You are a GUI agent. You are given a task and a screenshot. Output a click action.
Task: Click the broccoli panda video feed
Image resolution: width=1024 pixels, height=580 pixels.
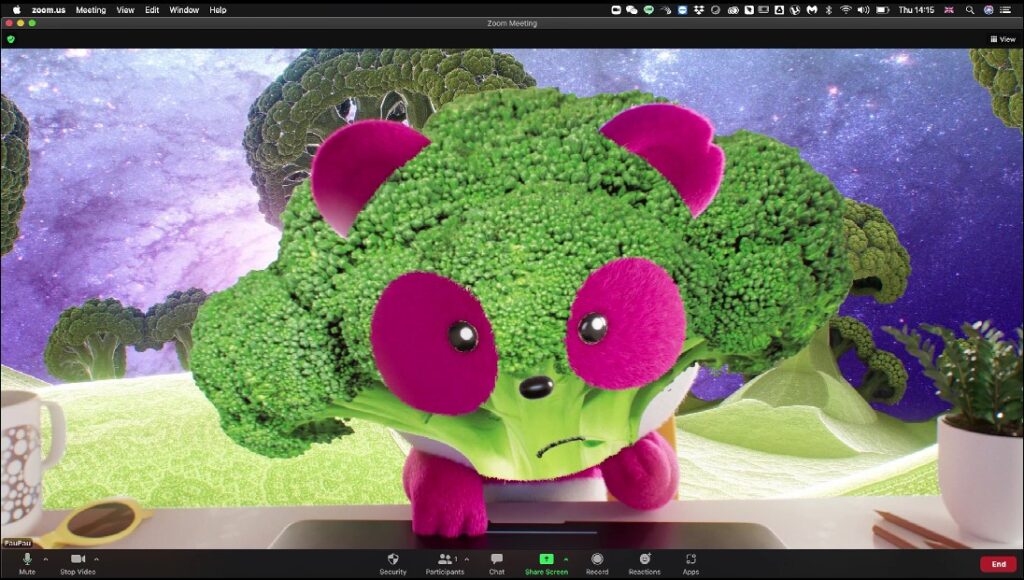pyautogui.click(x=512, y=298)
